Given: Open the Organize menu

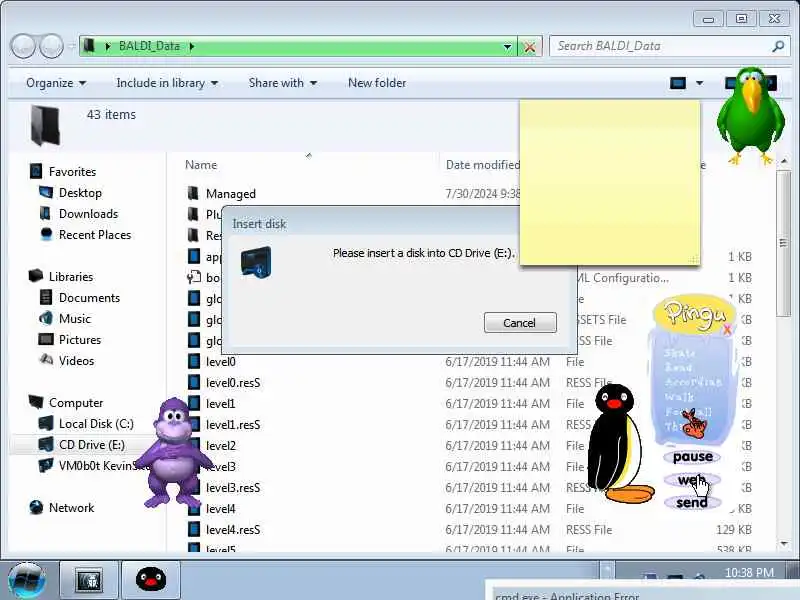Looking at the screenshot, I should tap(56, 83).
